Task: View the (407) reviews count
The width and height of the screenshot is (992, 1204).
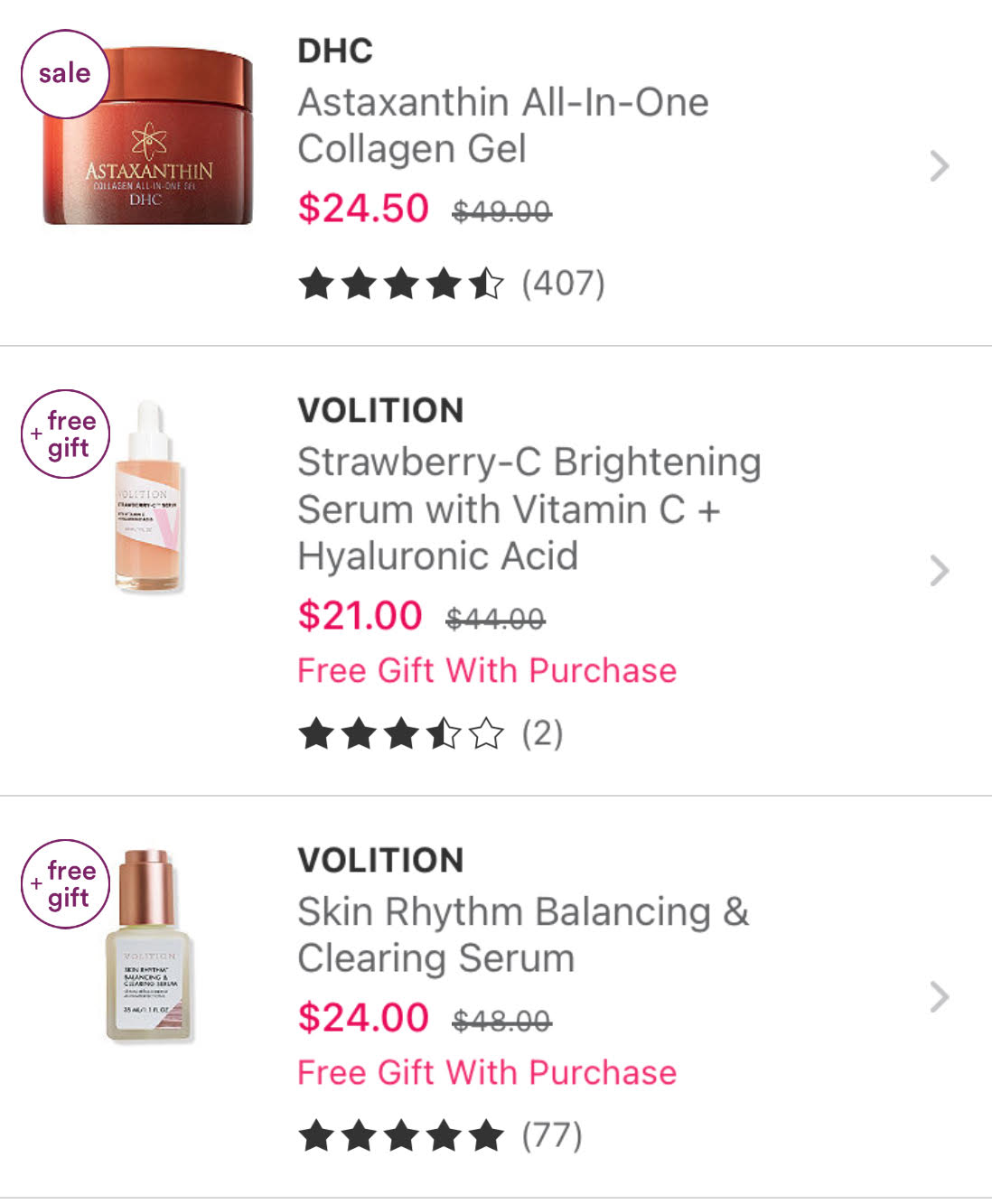Action: [563, 284]
